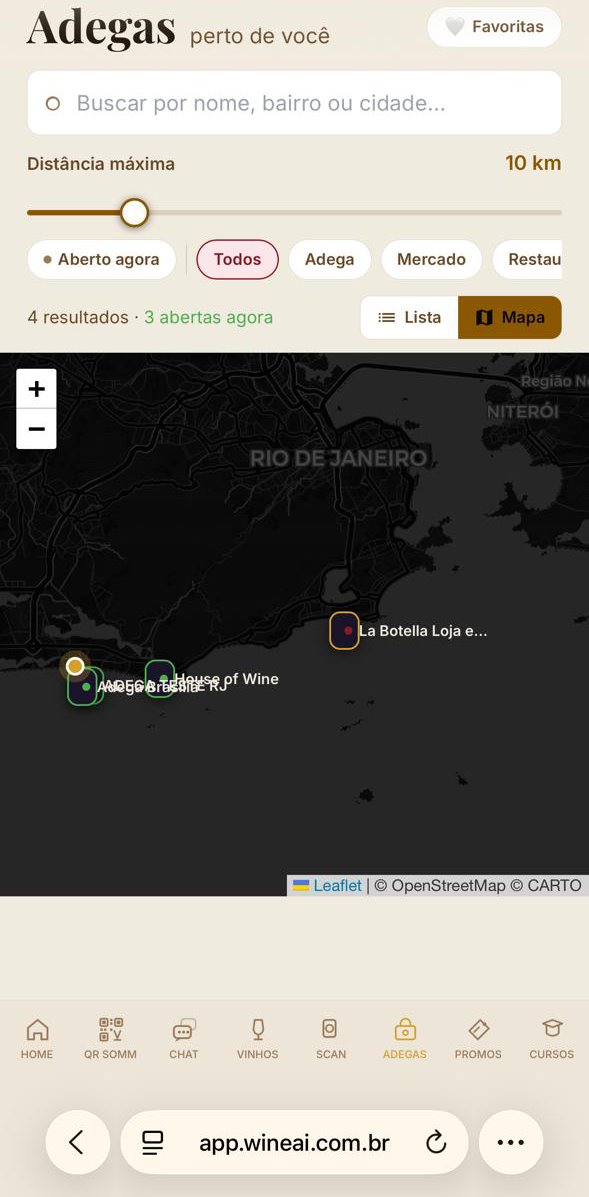The height and width of the screenshot is (1197, 589).
Task: Open the Leaflet attribution link
Action: point(329,886)
